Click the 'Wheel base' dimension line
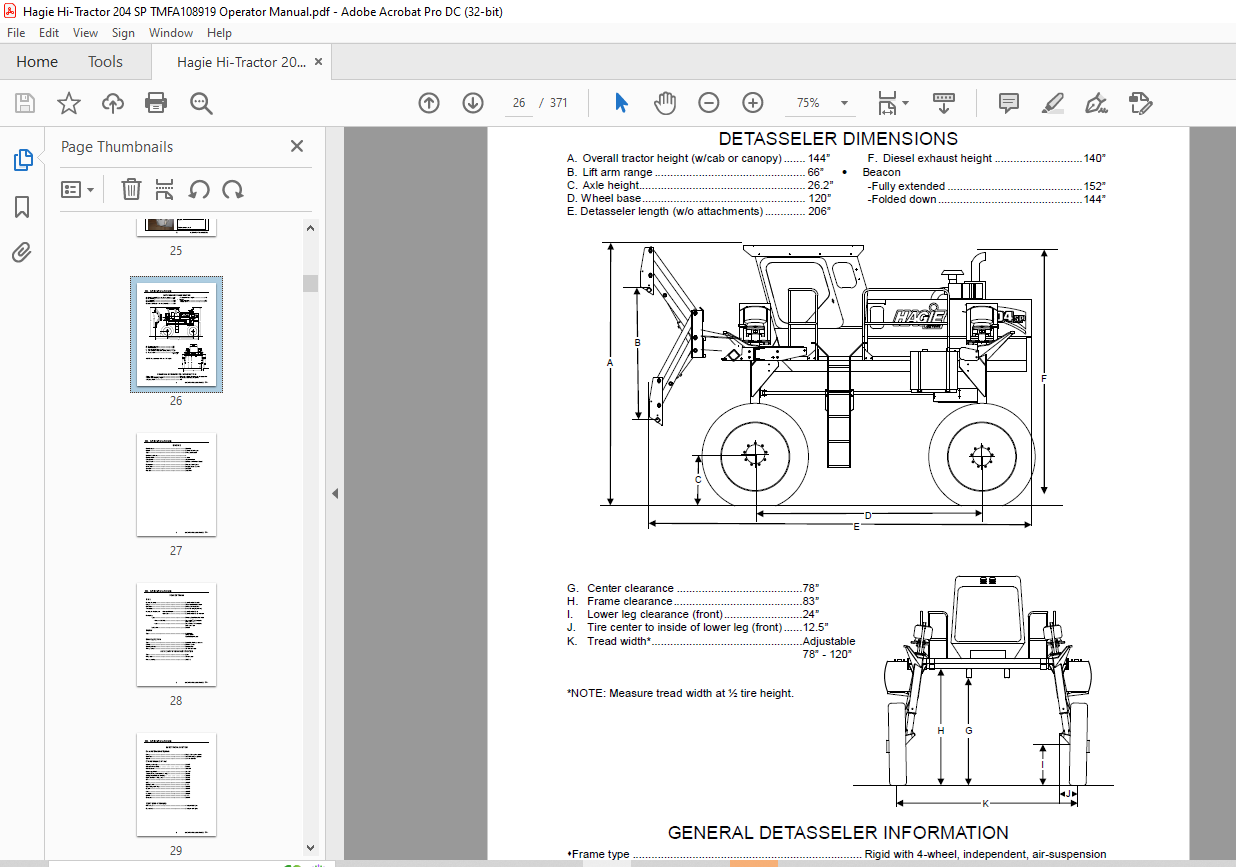 pyautogui.click(x=699, y=198)
